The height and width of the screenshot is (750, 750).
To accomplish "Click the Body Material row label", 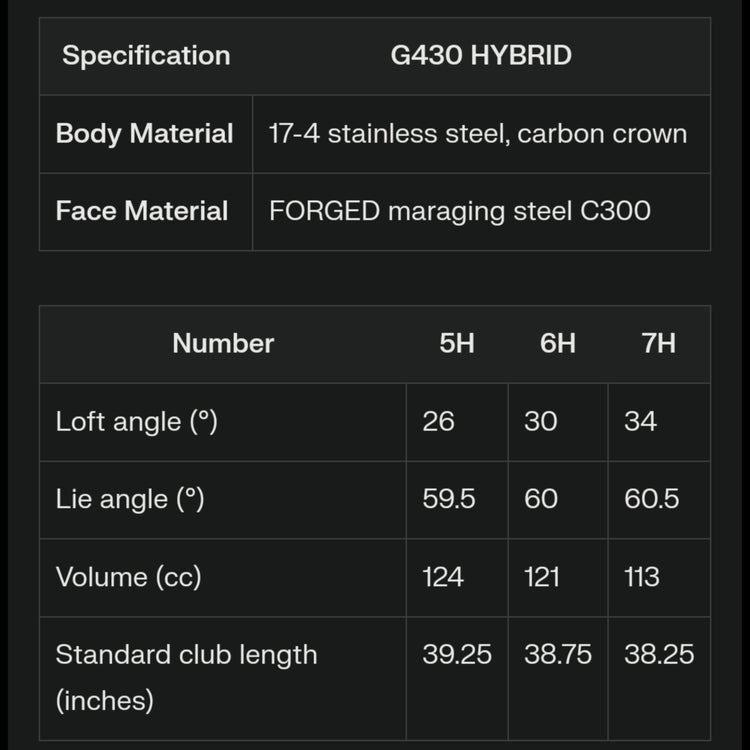I will click(x=145, y=134).
